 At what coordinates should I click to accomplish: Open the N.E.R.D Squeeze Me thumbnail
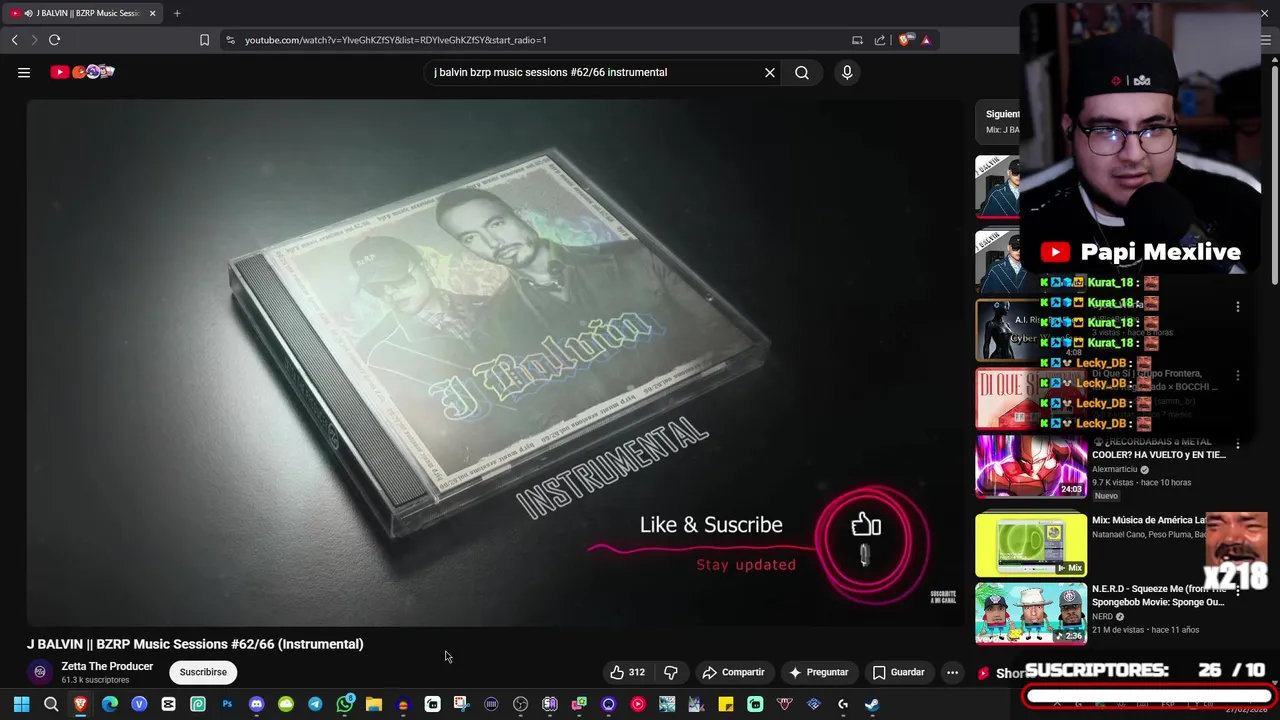[x=1031, y=613]
